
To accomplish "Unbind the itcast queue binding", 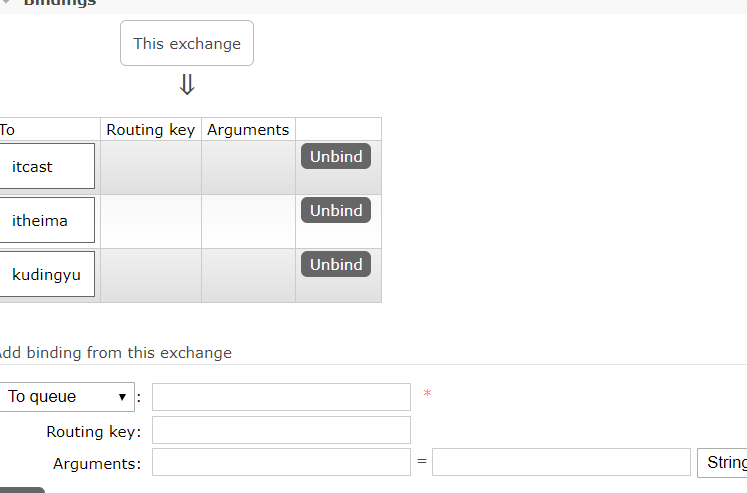I will [x=336, y=156].
